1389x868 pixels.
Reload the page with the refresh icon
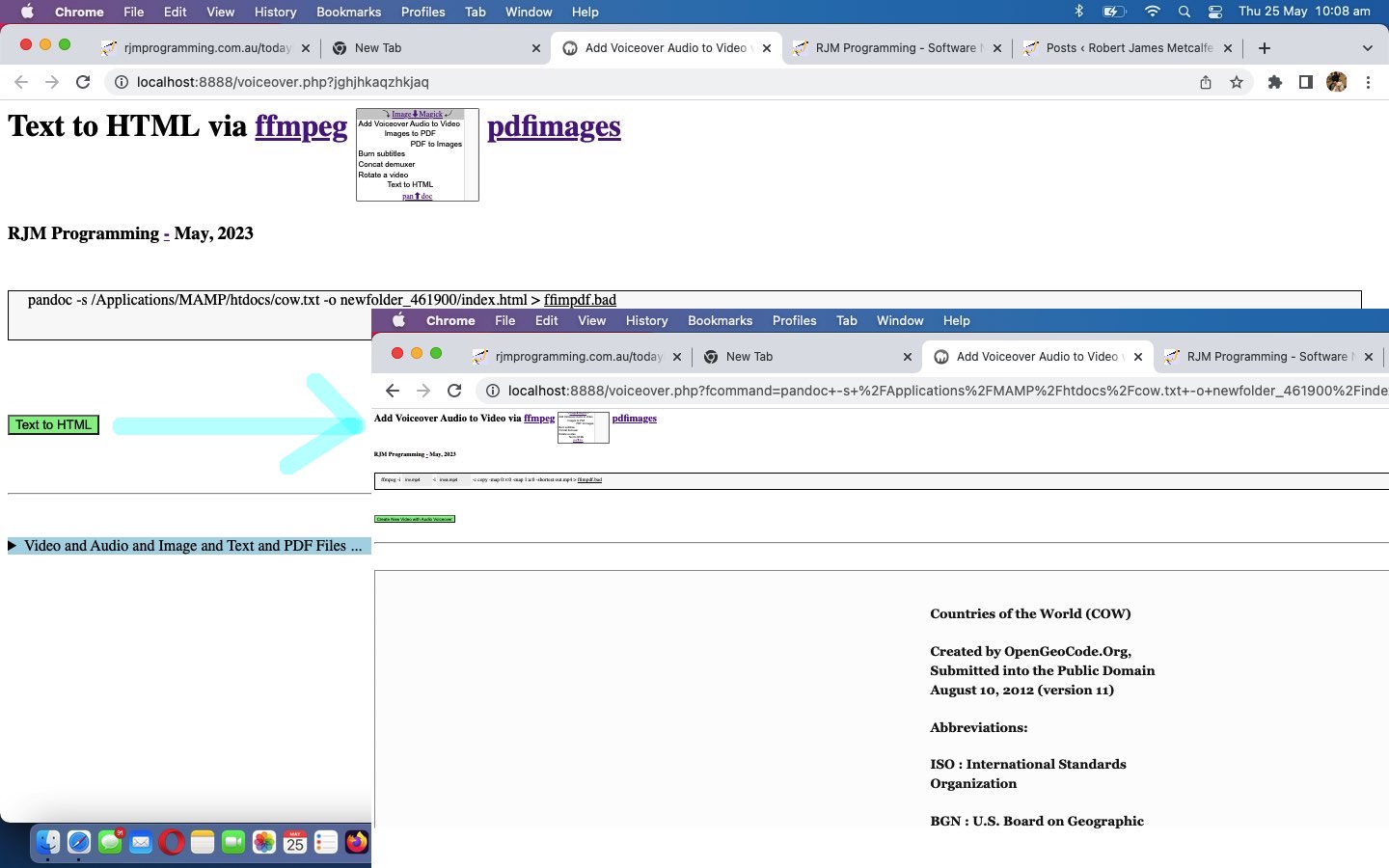[83, 83]
